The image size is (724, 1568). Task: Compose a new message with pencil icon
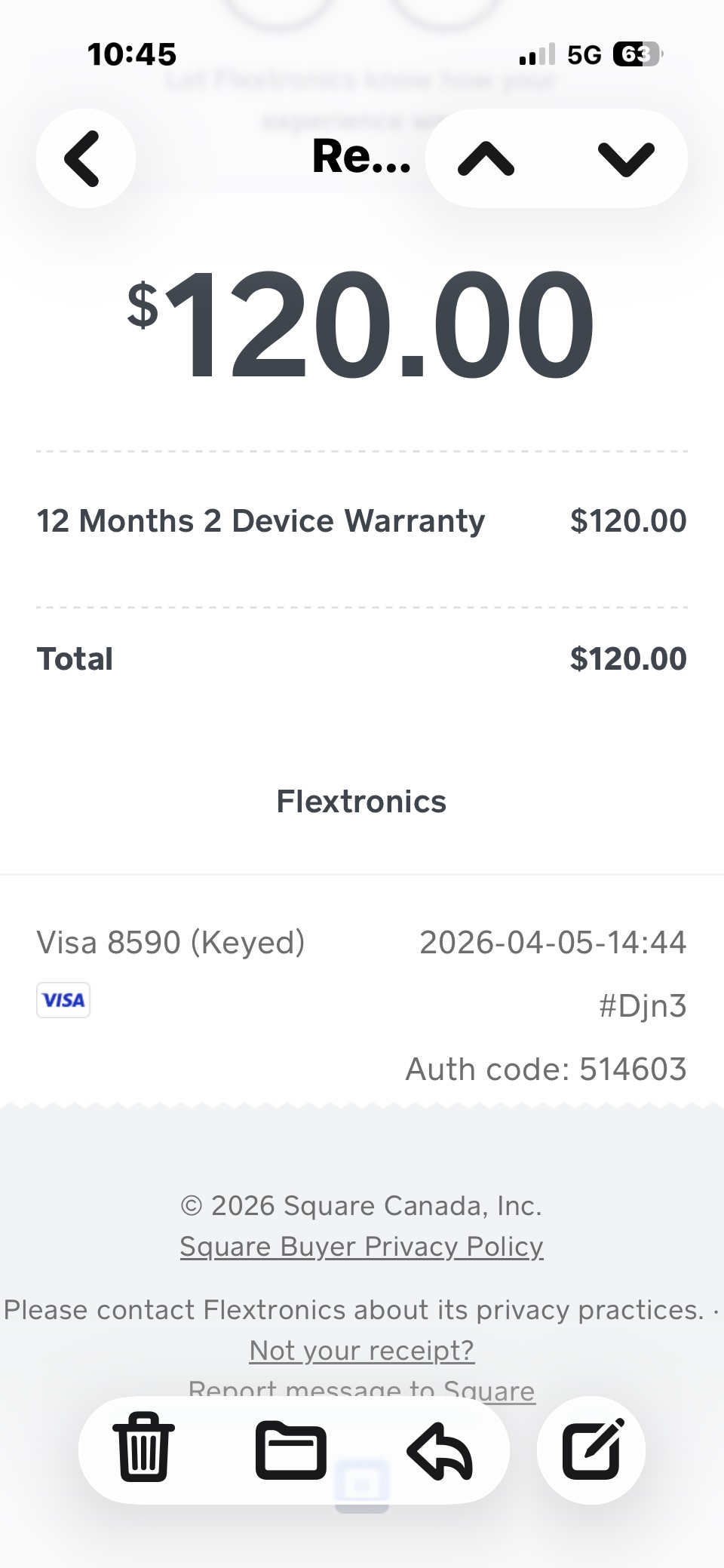pos(592,1449)
